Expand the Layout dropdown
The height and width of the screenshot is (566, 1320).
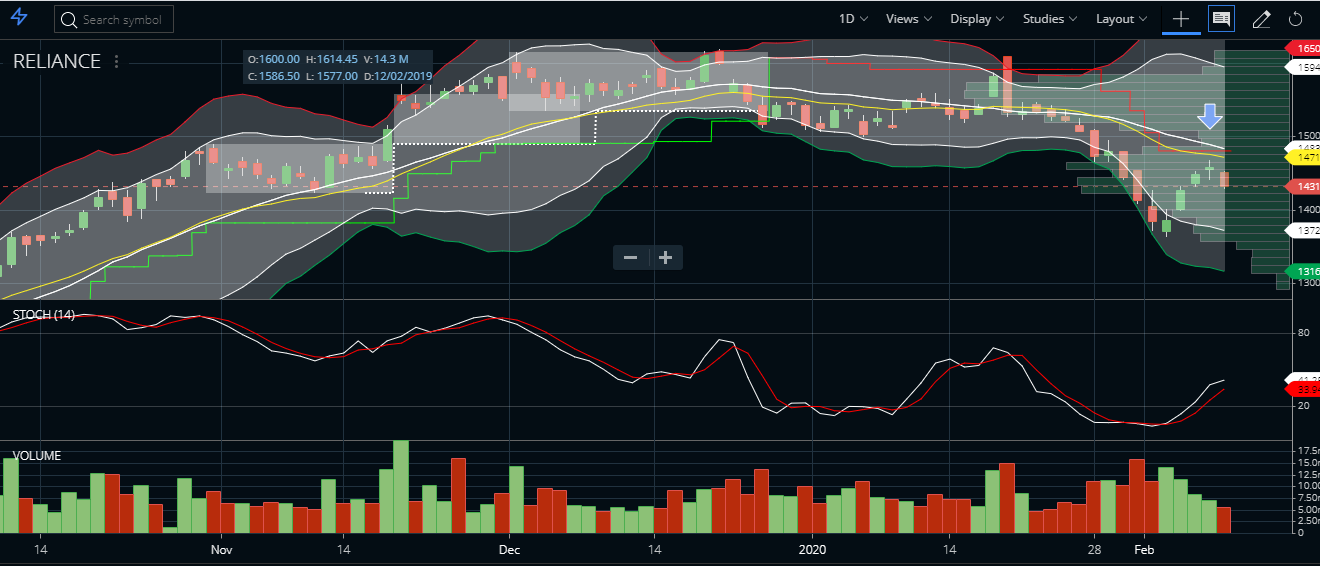pos(1122,19)
